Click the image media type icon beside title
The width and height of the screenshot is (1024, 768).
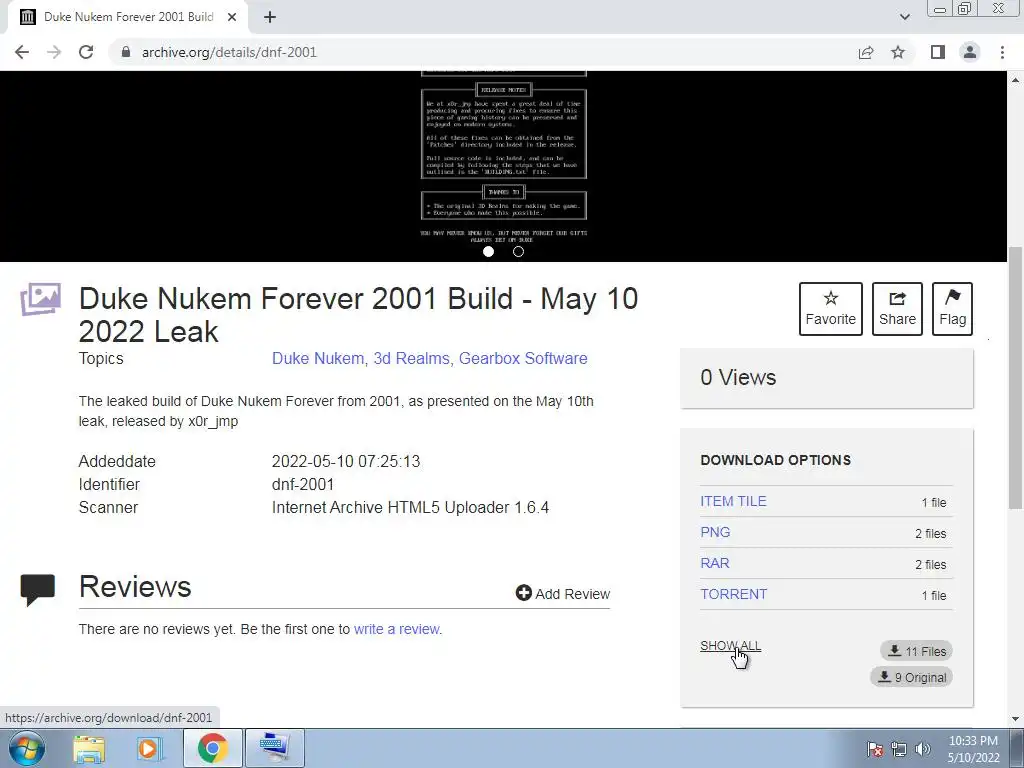[40, 299]
